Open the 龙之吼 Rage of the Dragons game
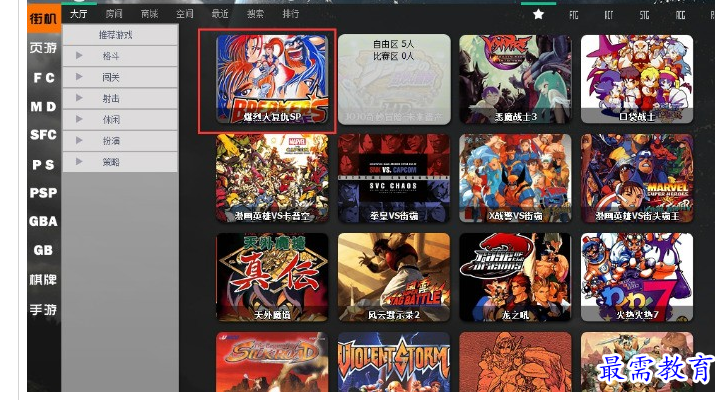The width and height of the screenshot is (721, 400). coord(515,277)
